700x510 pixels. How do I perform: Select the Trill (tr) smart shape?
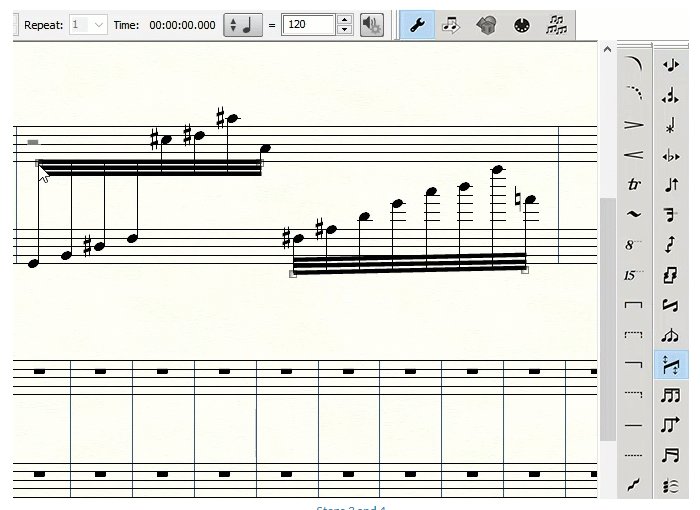[633, 184]
